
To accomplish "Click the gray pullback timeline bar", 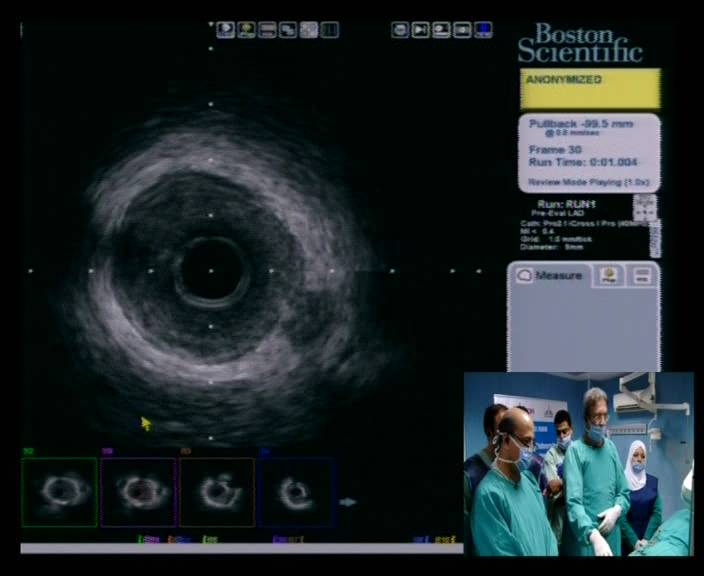I will tap(240, 548).
